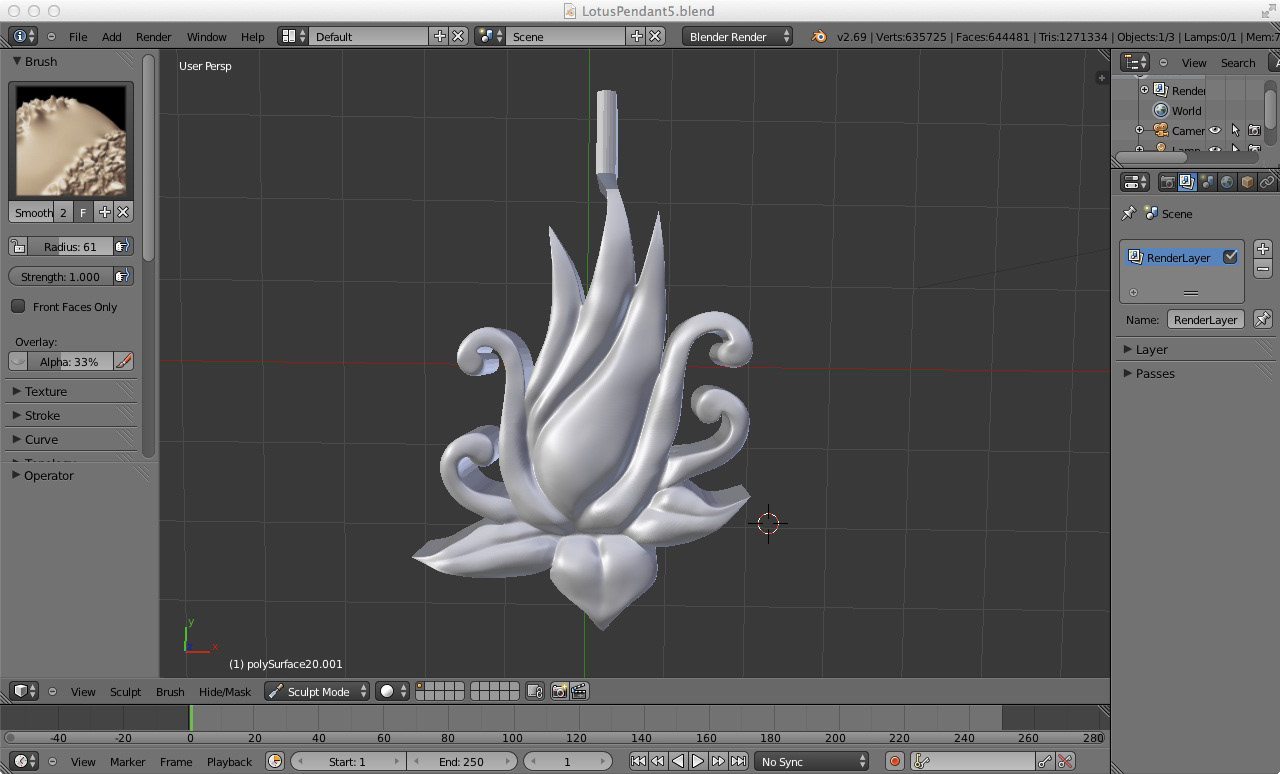This screenshot has height=774, width=1280.
Task: Select the Scene tab in Properties
Action: click(x=1207, y=182)
